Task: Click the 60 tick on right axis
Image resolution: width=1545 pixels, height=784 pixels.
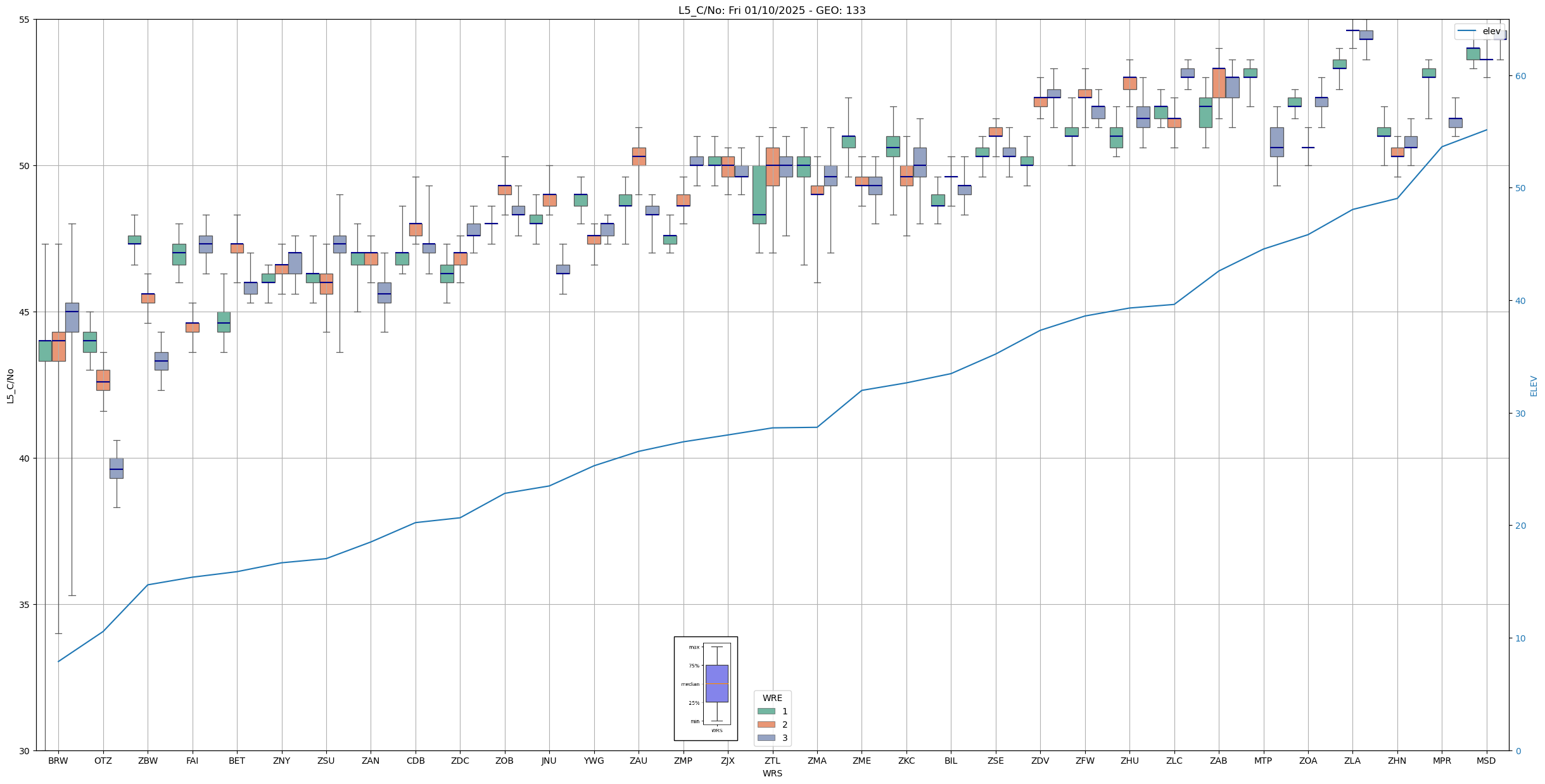Action: pyautogui.click(x=1520, y=76)
